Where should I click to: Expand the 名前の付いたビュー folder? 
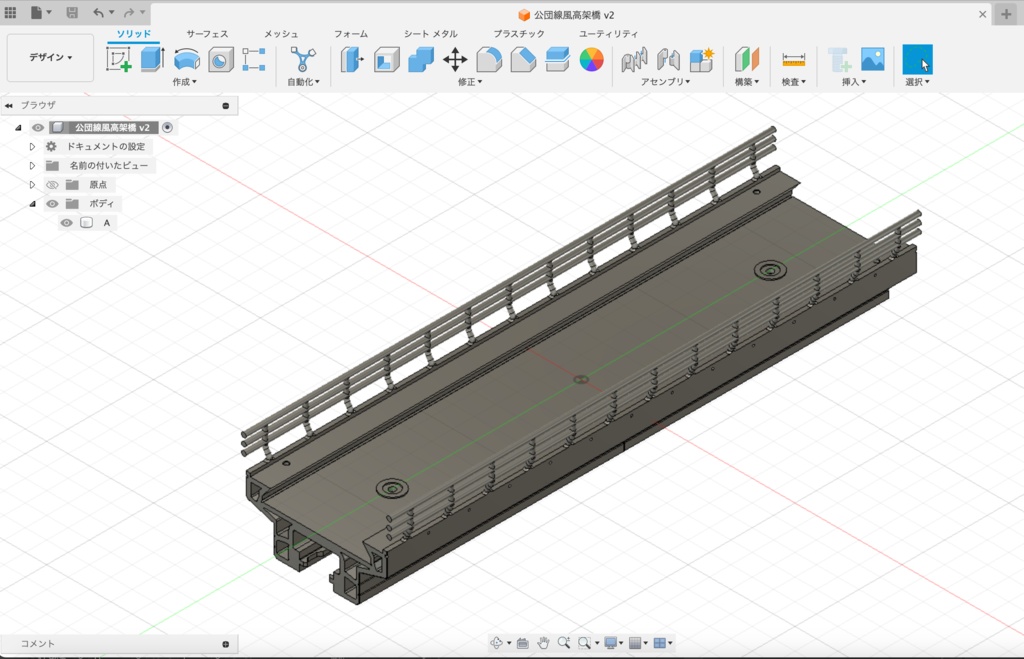[30, 165]
